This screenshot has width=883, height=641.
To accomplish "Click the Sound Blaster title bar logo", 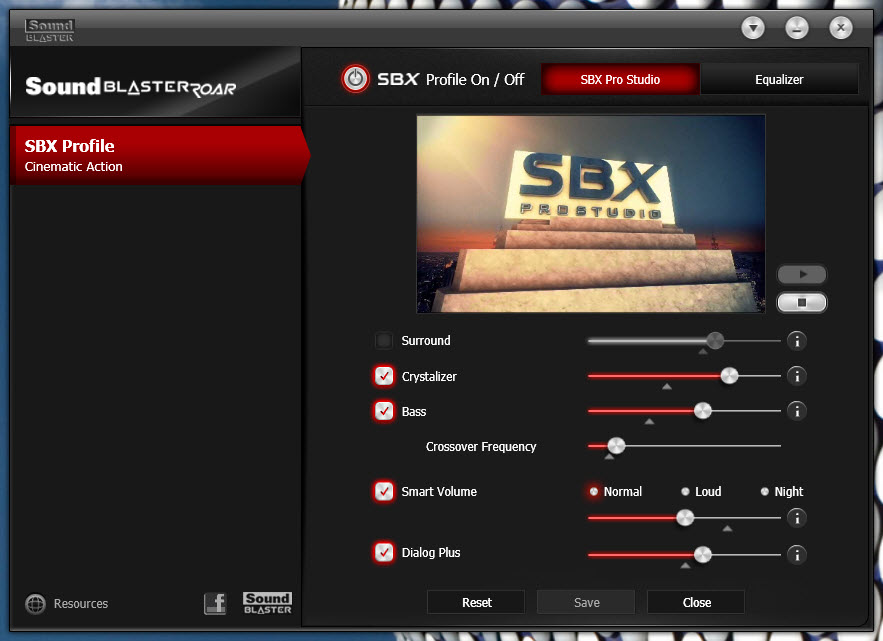I will coord(50,30).
